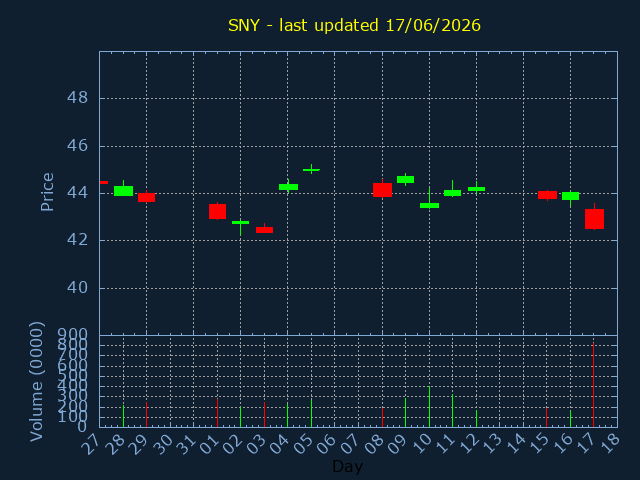
Task: Select the red candlestick on day 15
Action: point(547,195)
